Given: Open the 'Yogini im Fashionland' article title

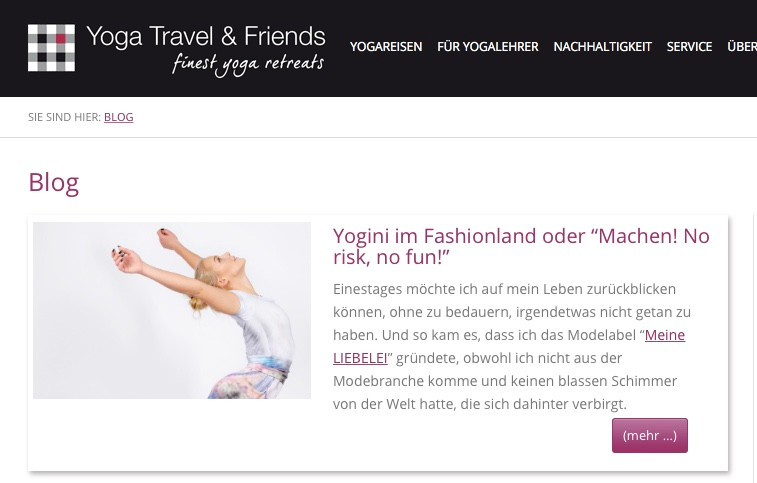Looking at the screenshot, I should pos(521,246).
